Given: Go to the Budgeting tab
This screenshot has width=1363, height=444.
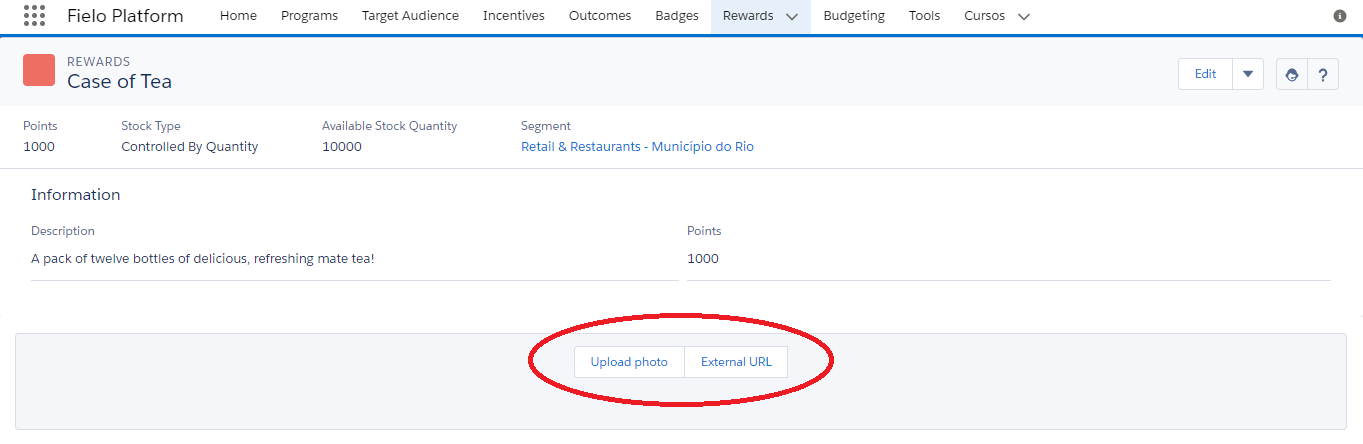Looking at the screenshot, I should point(854,16).
